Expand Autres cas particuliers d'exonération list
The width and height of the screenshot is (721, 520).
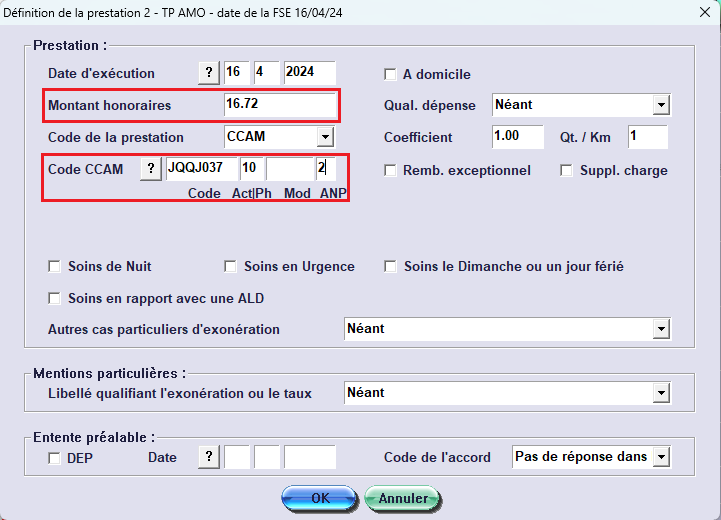point(660,329)
